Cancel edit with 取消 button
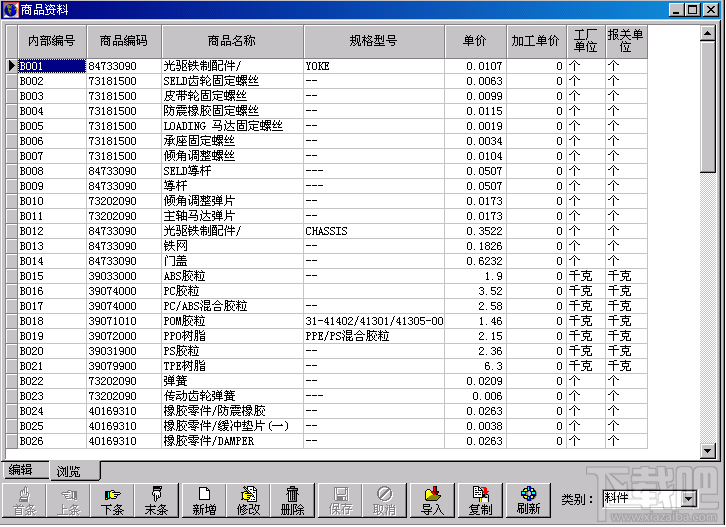The width and height of the screenshot is (726, 527). click(x=384, y=501)
